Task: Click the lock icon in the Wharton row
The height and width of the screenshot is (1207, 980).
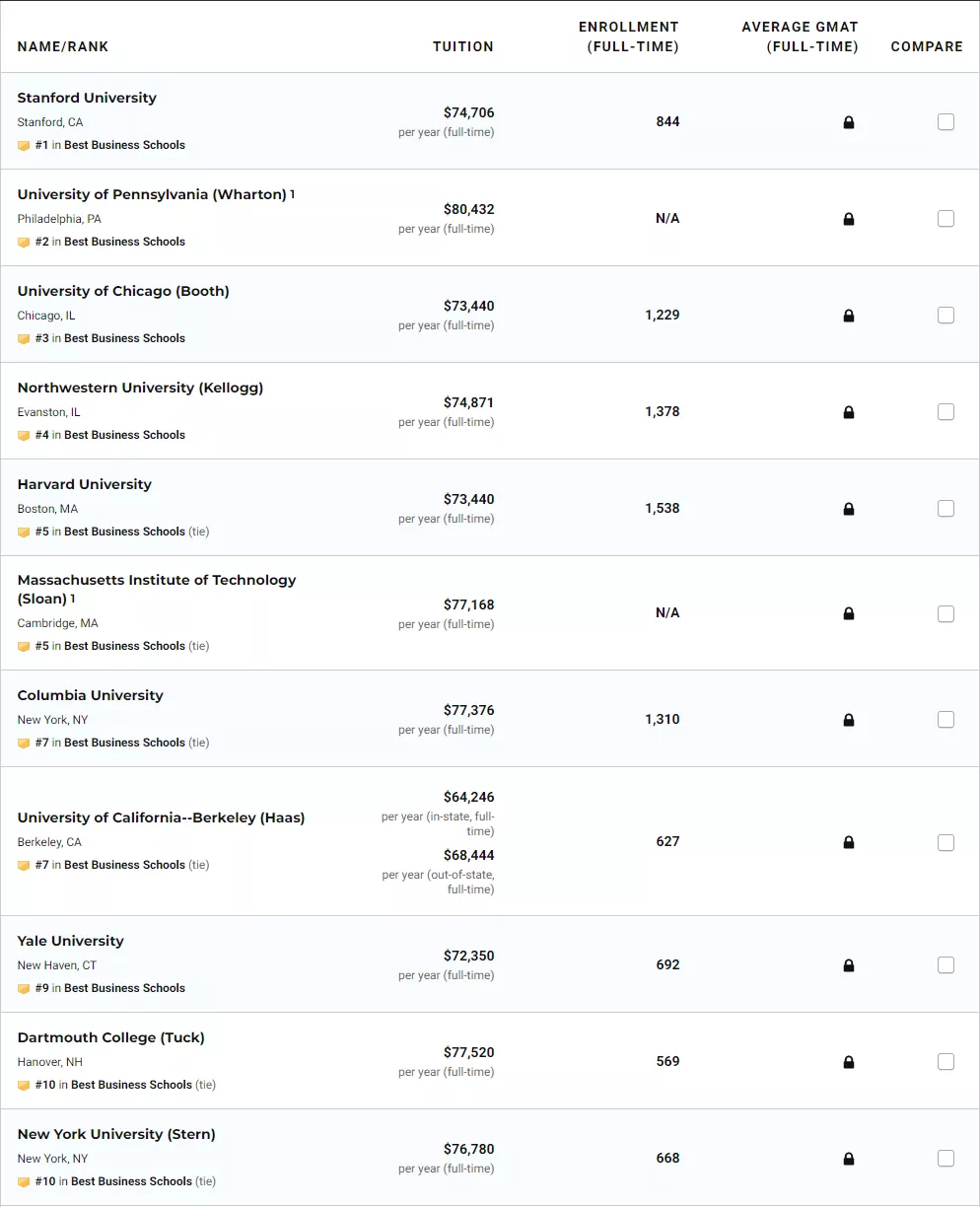Action: pyautogui.click(x=848, y=219)
